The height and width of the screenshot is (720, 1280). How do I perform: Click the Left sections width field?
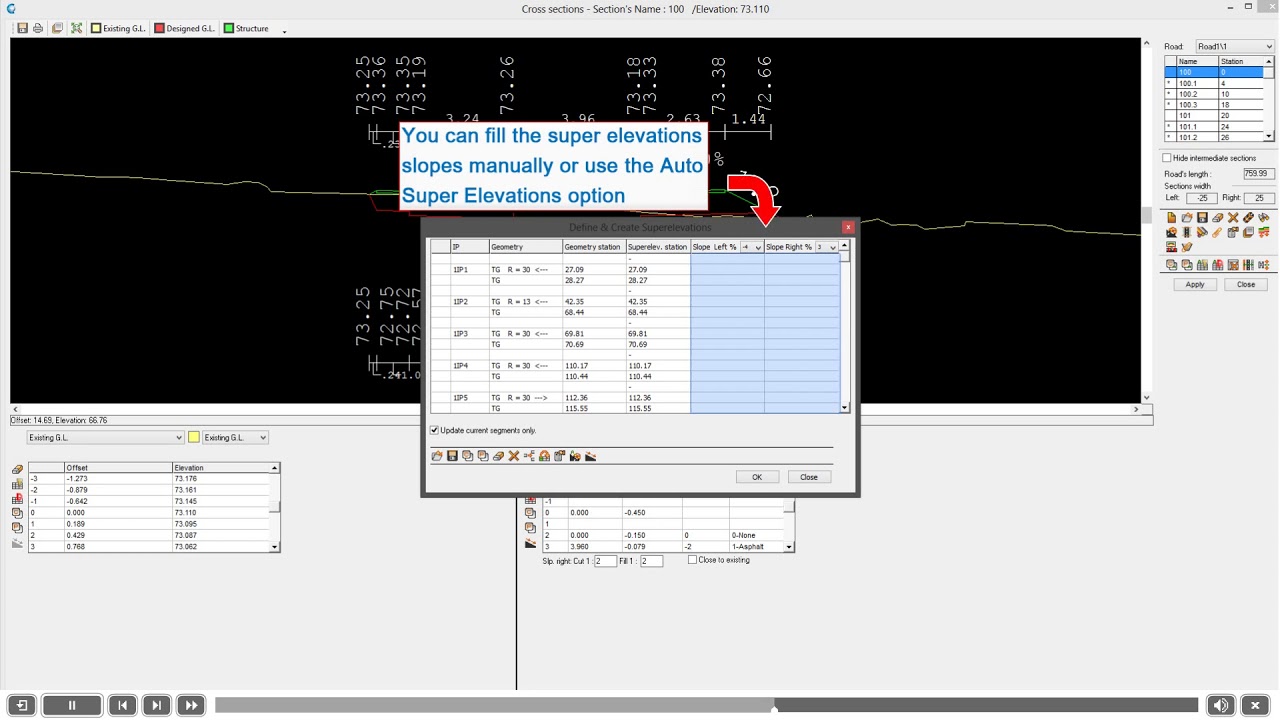[1201, 198]
